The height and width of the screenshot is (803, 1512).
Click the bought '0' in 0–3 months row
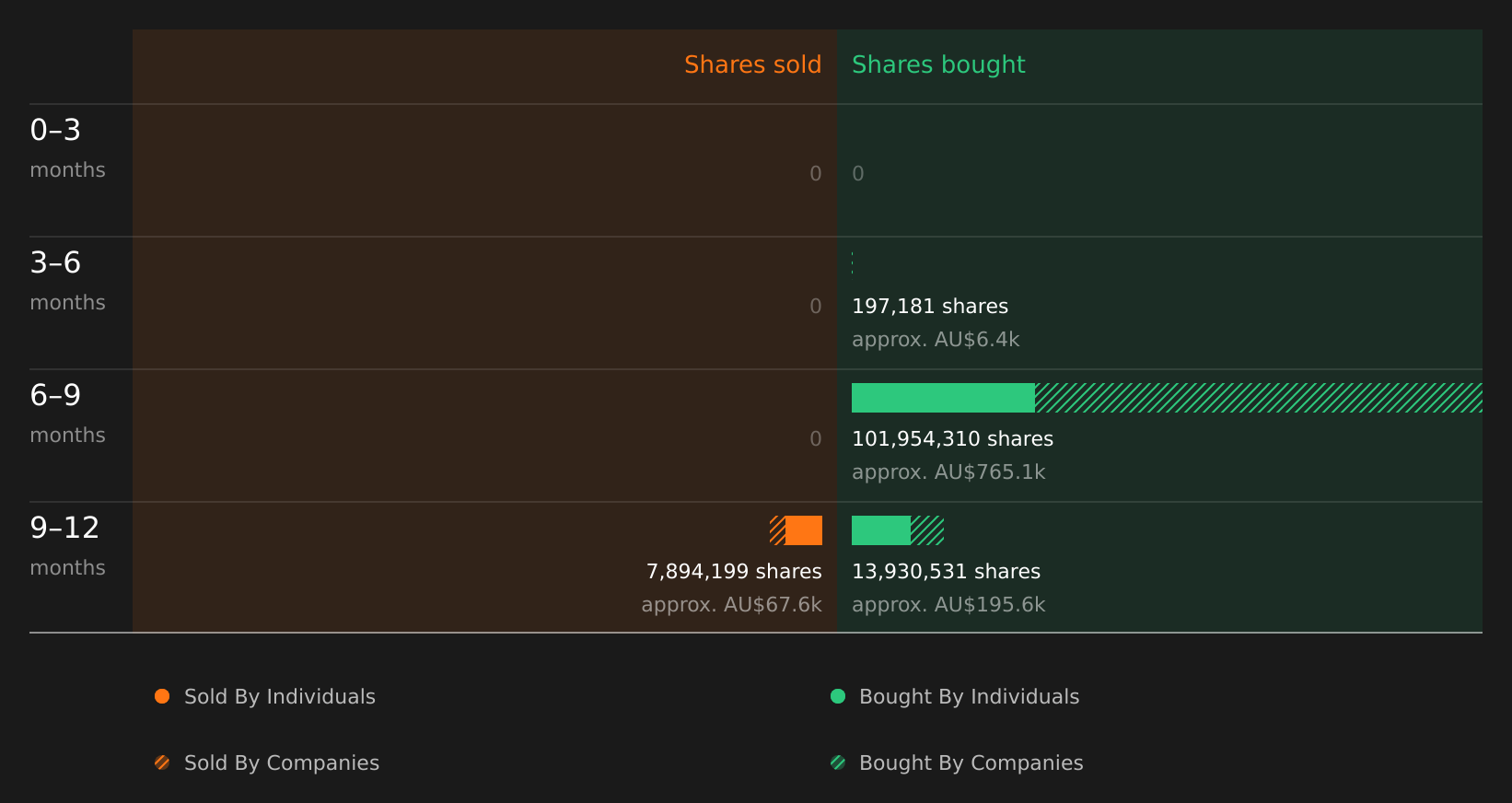pyautogui.click(x=858, y=174)
